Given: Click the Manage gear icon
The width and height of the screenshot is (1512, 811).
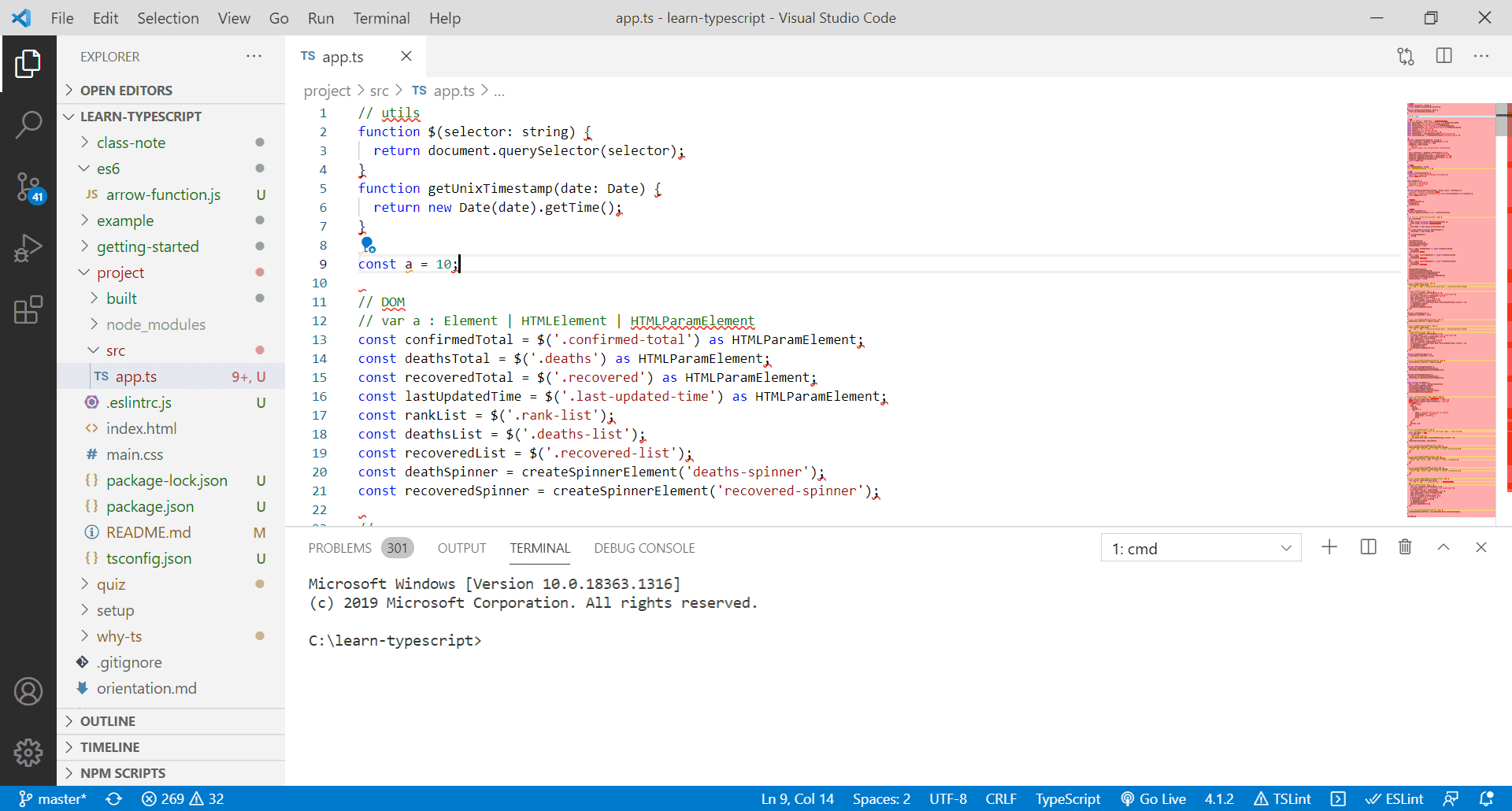Looking at the screenshot, I should [x=28, y=753].
